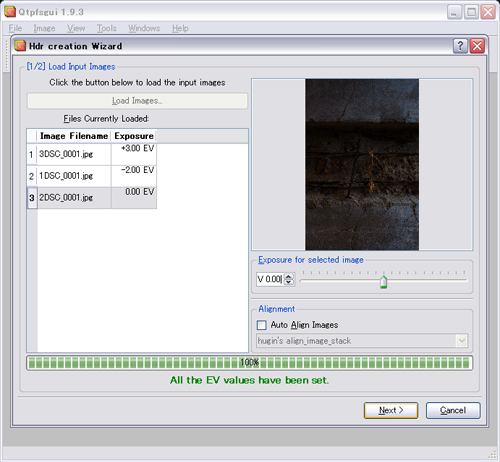Close the Hdr creation Wizard dialog
Viewport: 500px width, 462px height.
477,46
